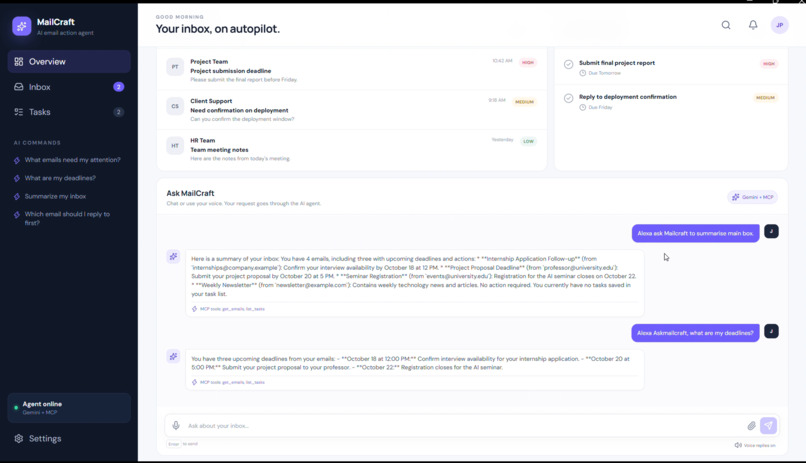Click HIGH badge on Project Team email
The image size is (806, 463).
[528, 62]
